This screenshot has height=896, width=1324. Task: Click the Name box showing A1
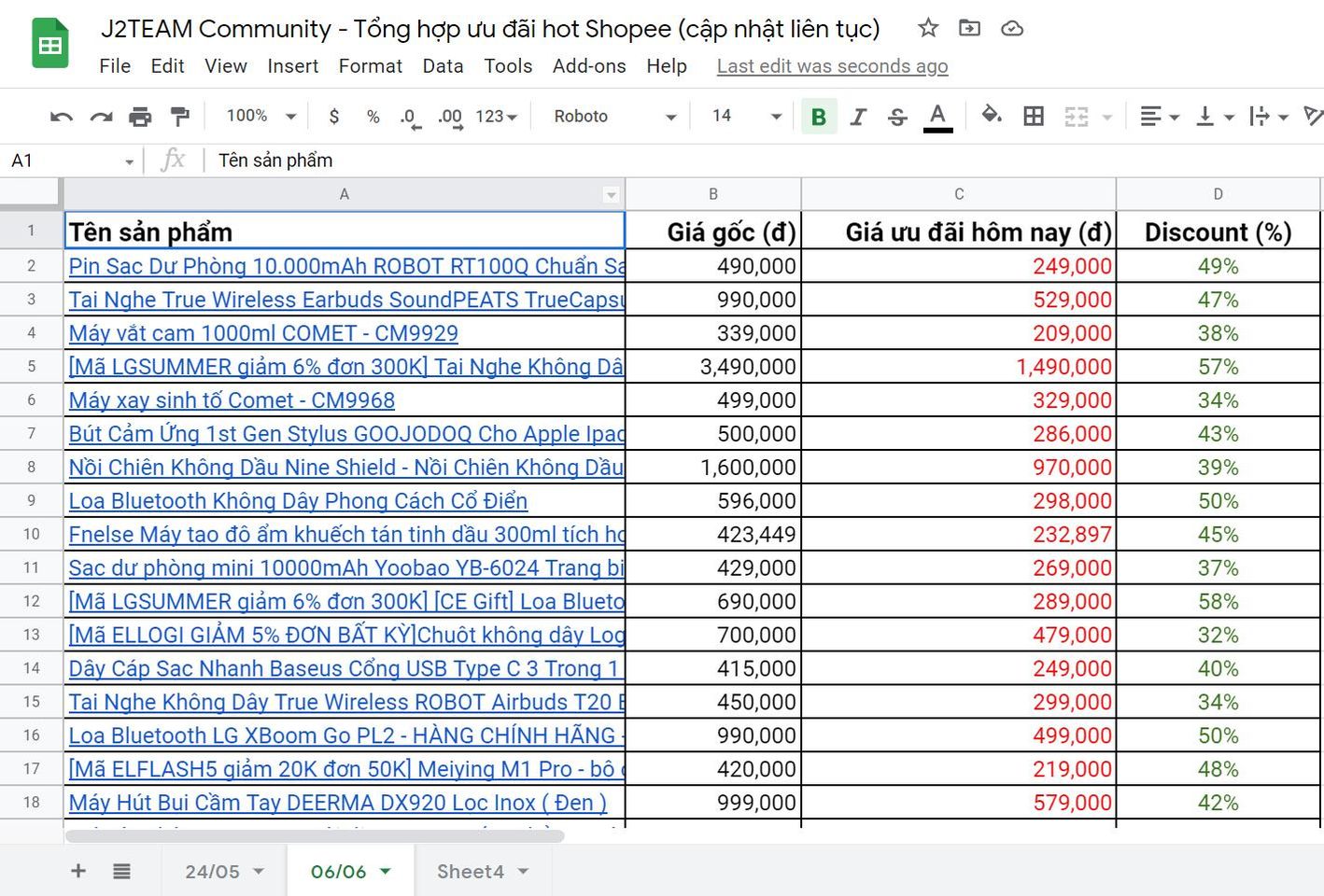tap(72, 161)
